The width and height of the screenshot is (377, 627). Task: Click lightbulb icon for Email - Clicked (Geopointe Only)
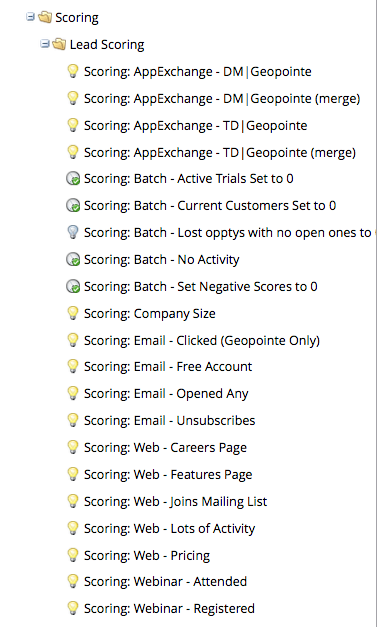pos(73,340)
